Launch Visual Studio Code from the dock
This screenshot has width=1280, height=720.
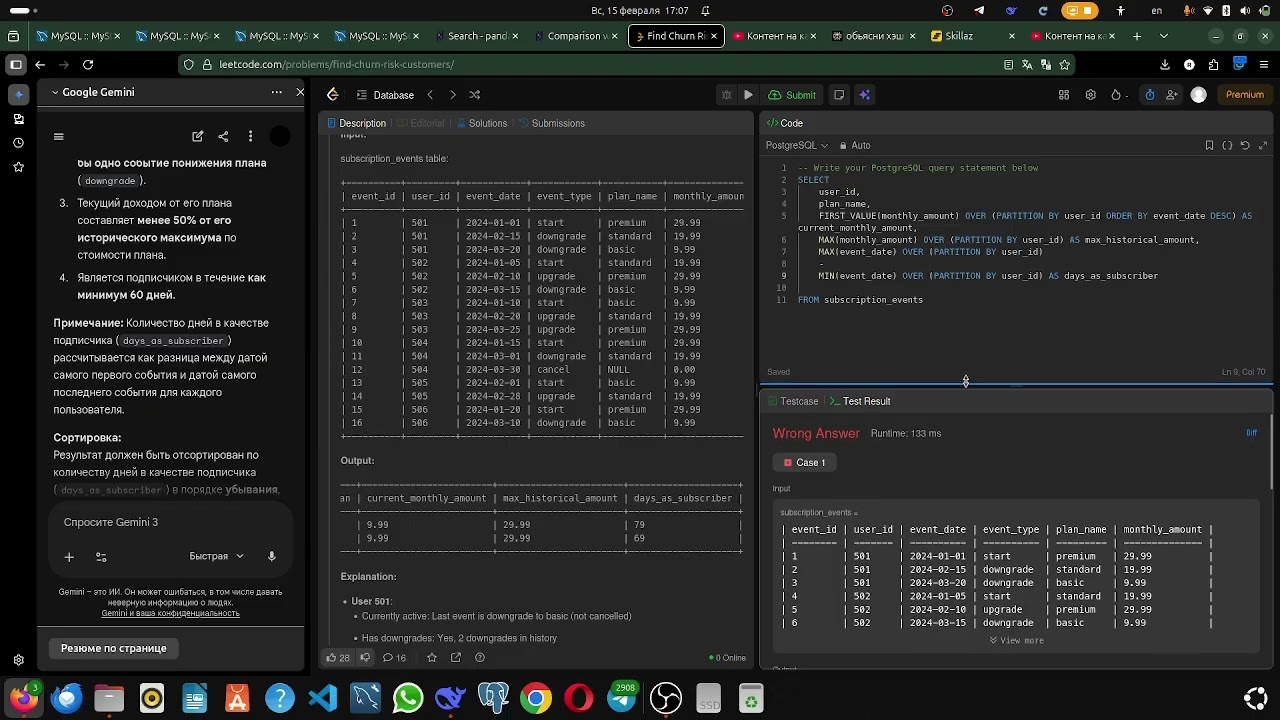323,697
